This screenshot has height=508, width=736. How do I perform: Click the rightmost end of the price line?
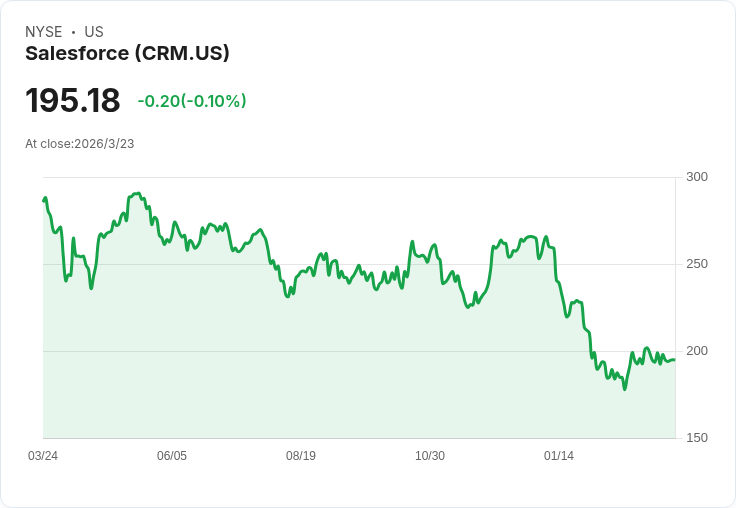[x=674, y=360]
